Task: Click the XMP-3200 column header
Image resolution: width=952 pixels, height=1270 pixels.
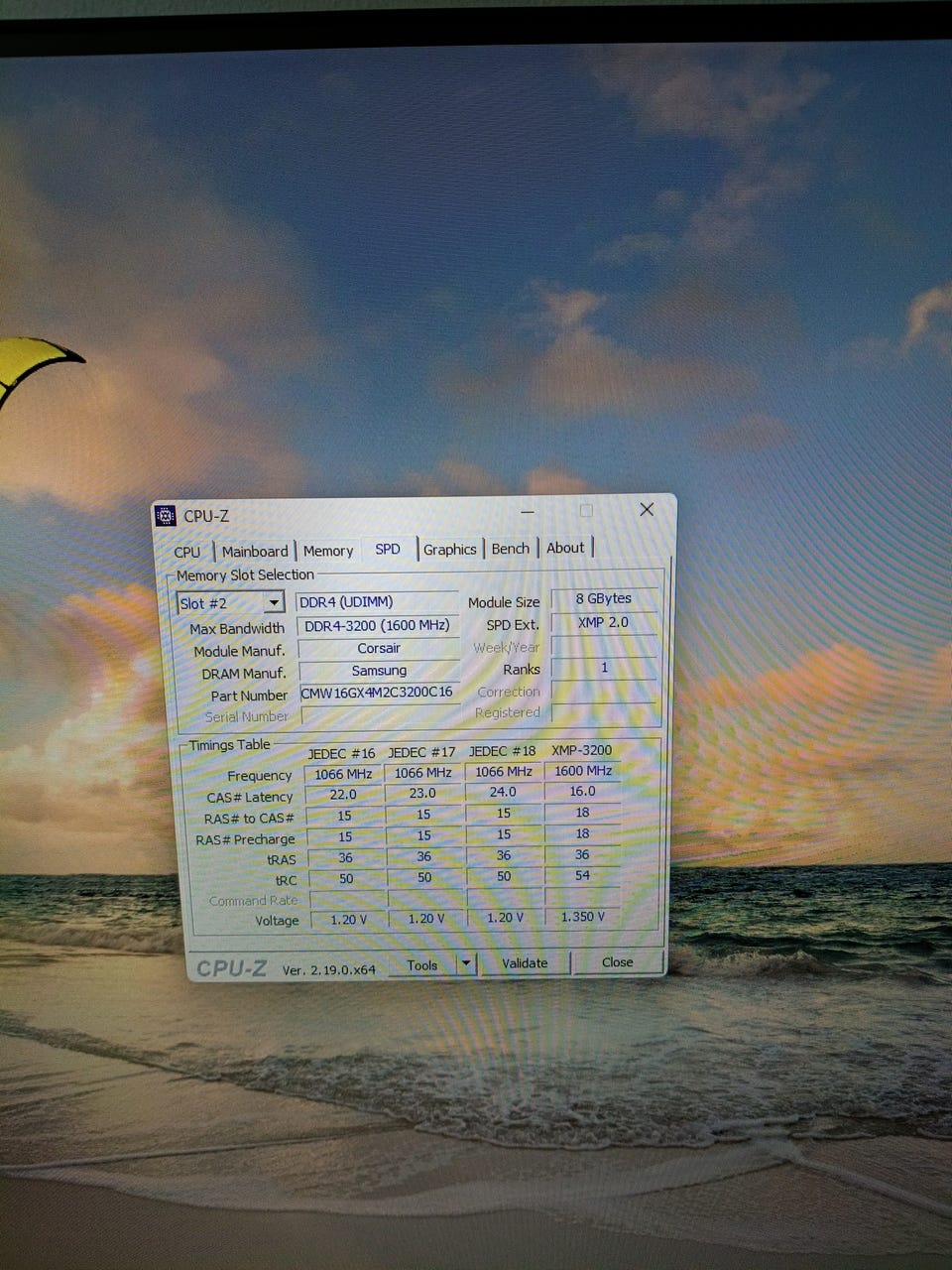Action: [582, 750]
